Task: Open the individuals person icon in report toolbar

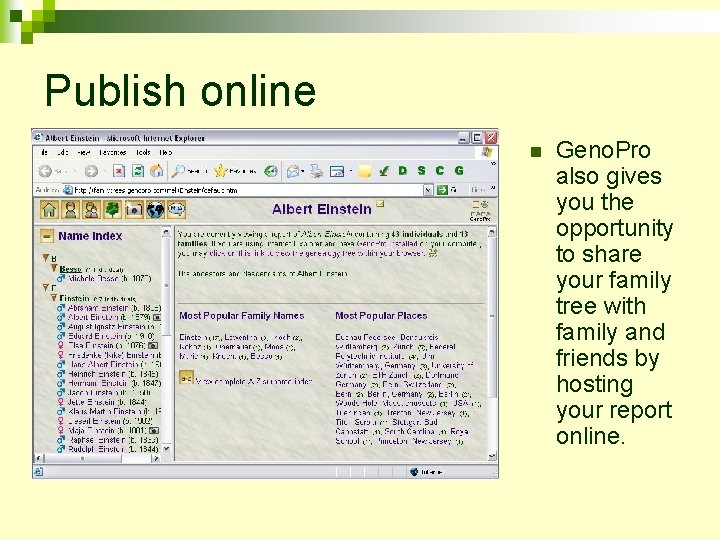Action: point(70,210)
